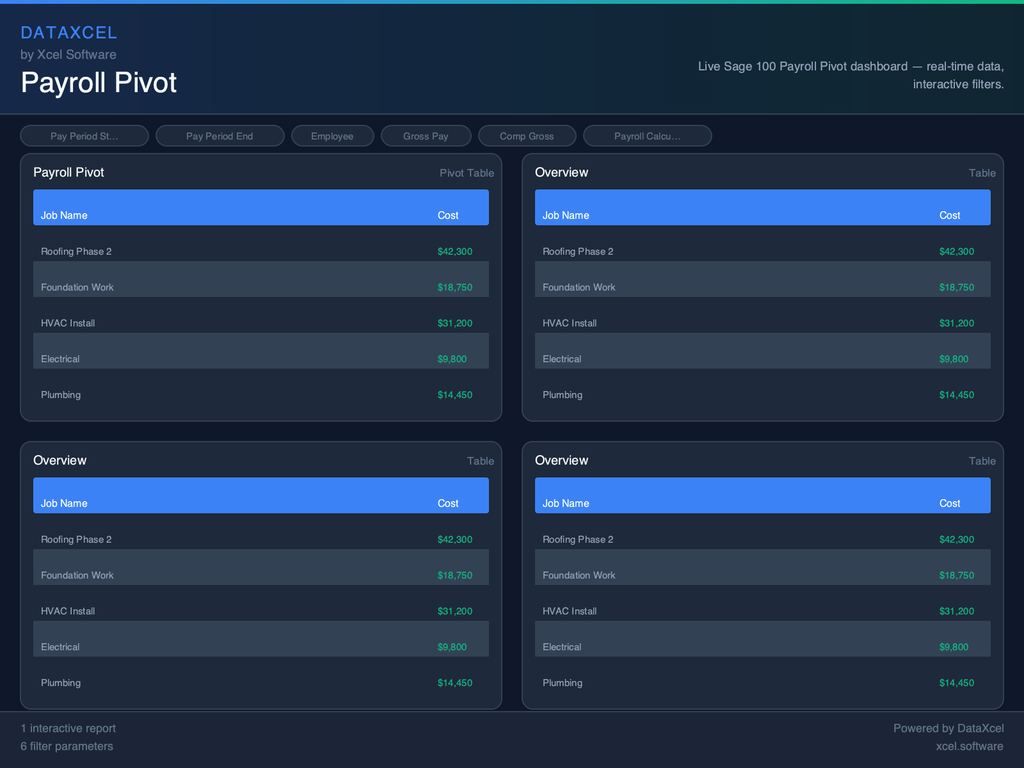
Task: Click the Powered by DataXcel footer text
Action: pyautogui.click(x=948, y=728)
